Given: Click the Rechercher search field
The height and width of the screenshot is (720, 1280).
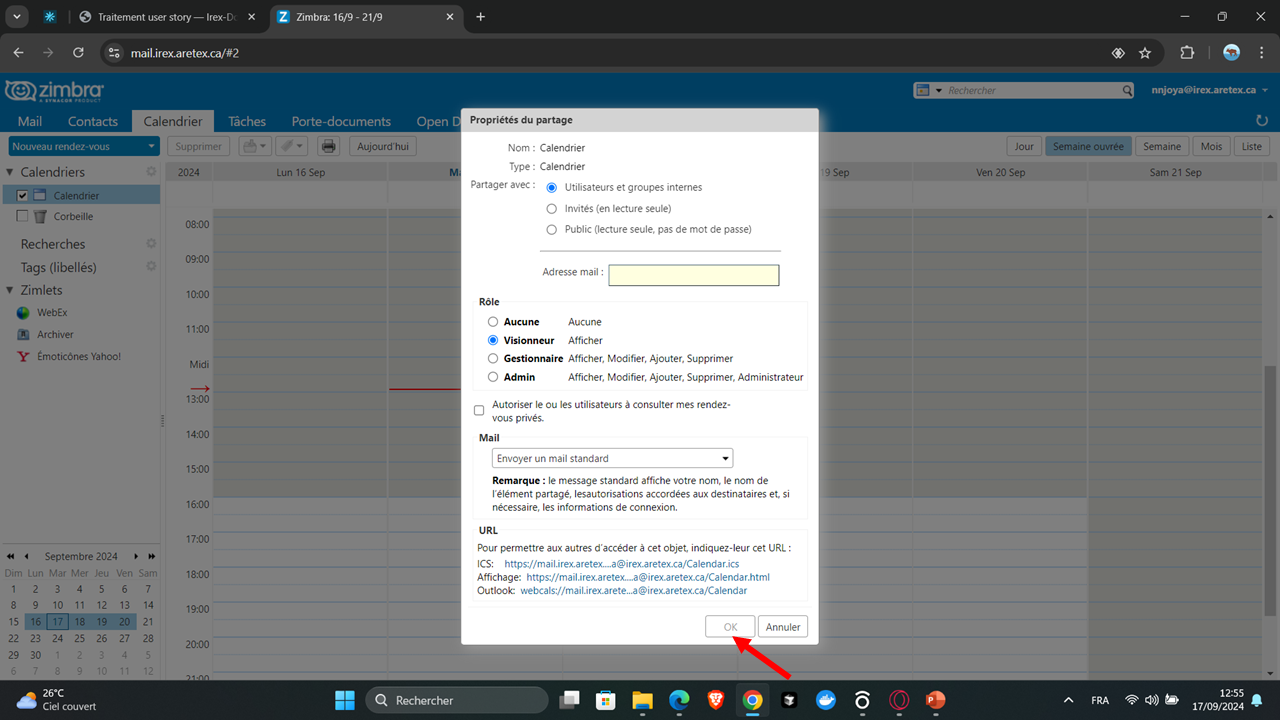Looking at the screenshot, I should tap(1034, 90).
